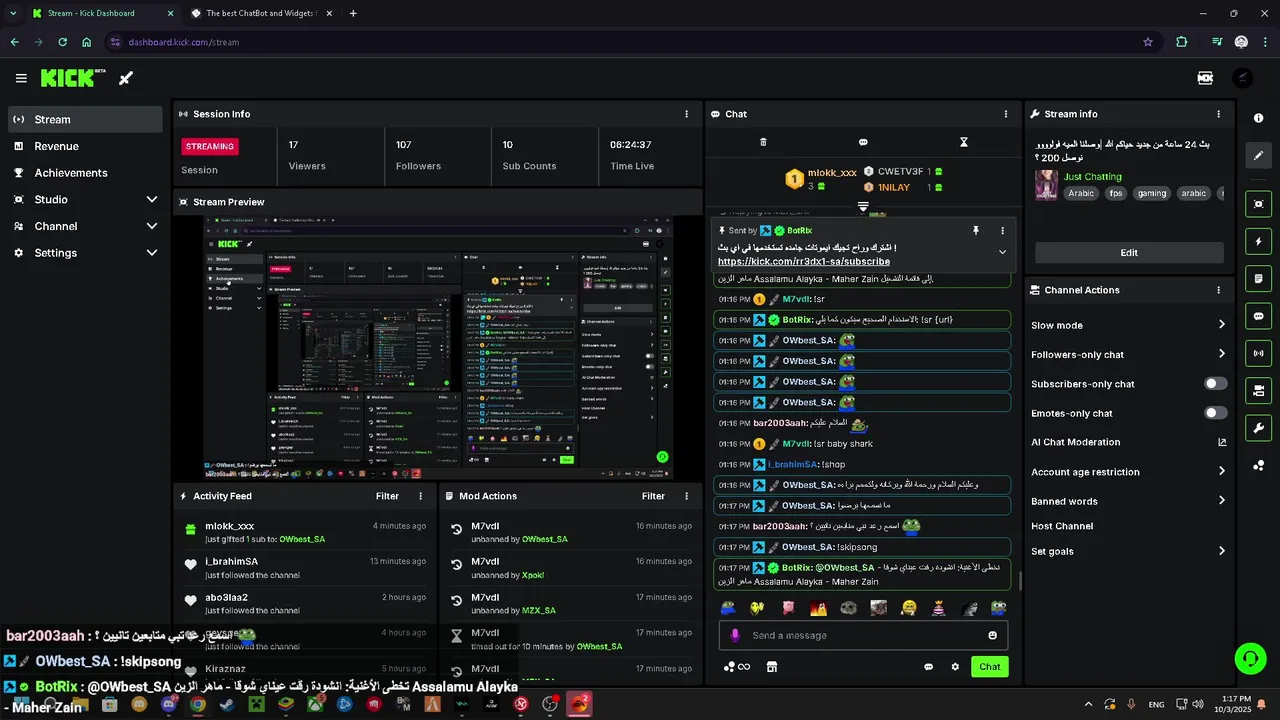1280x720 pixels.
Task: Open Activity Feed three-dot menu
Action: [x=420, y=496]
